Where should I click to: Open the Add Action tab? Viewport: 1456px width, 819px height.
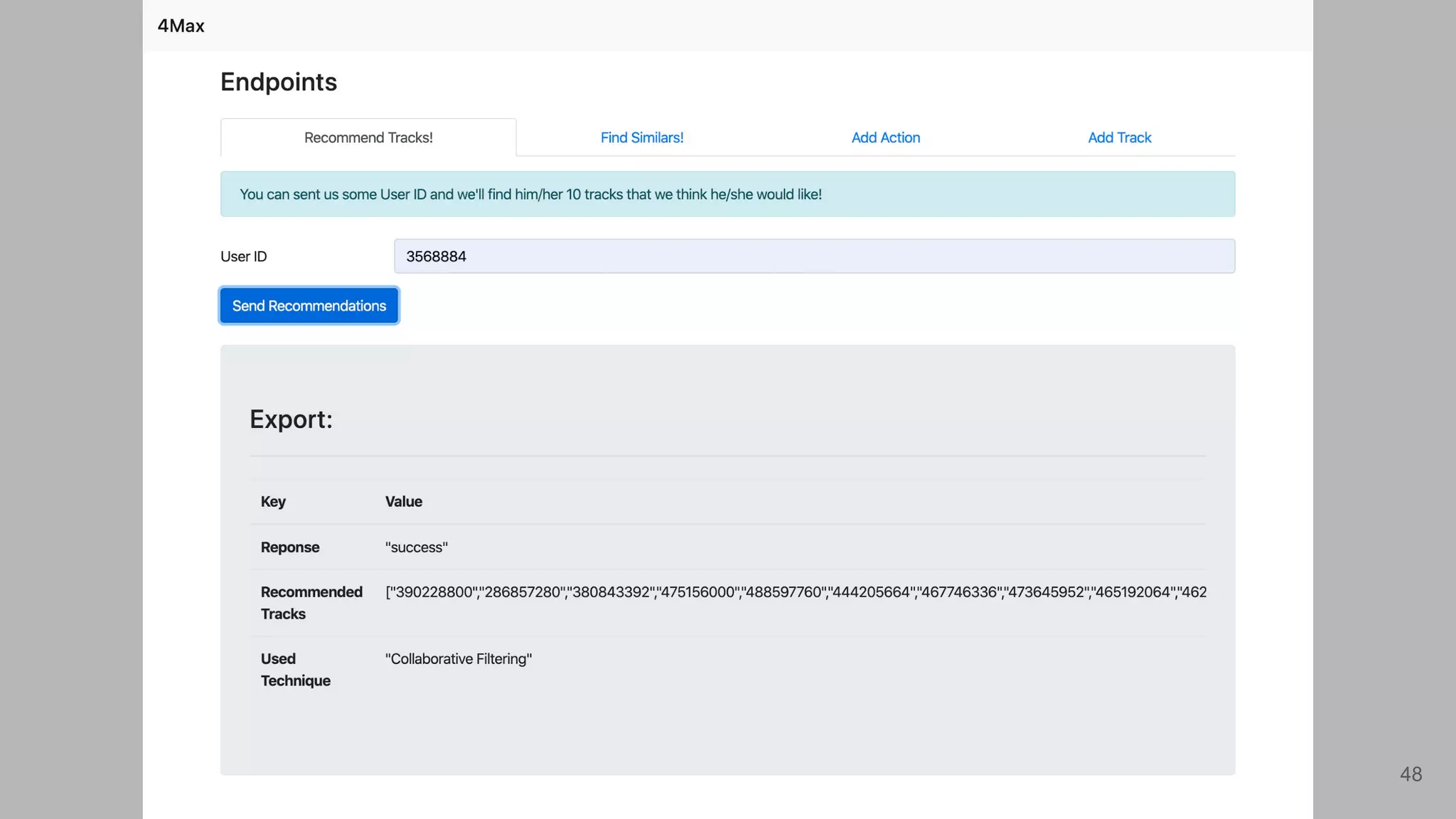click(x=885, y=137)
